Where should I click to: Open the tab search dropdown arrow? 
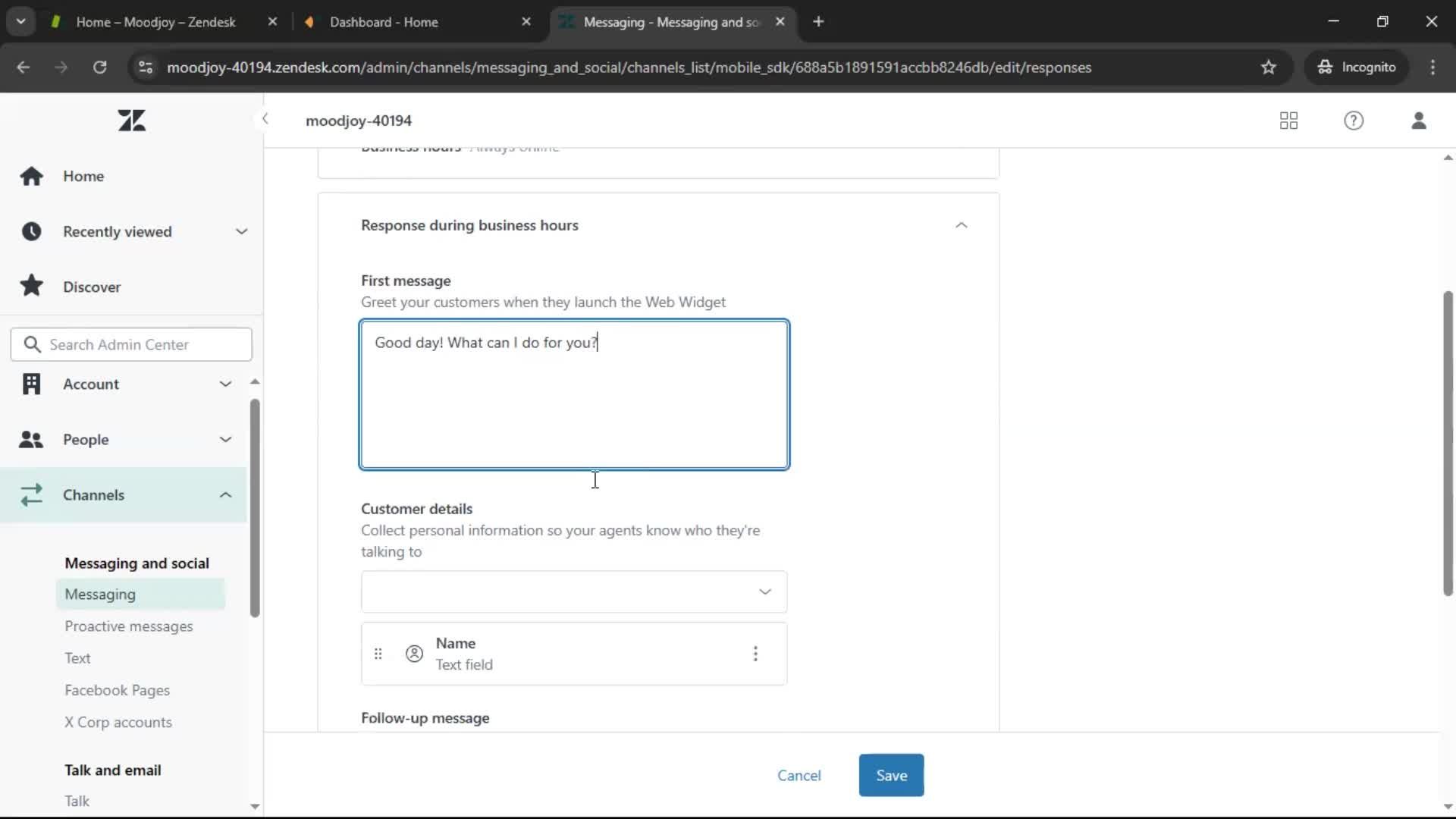(21, 21)
